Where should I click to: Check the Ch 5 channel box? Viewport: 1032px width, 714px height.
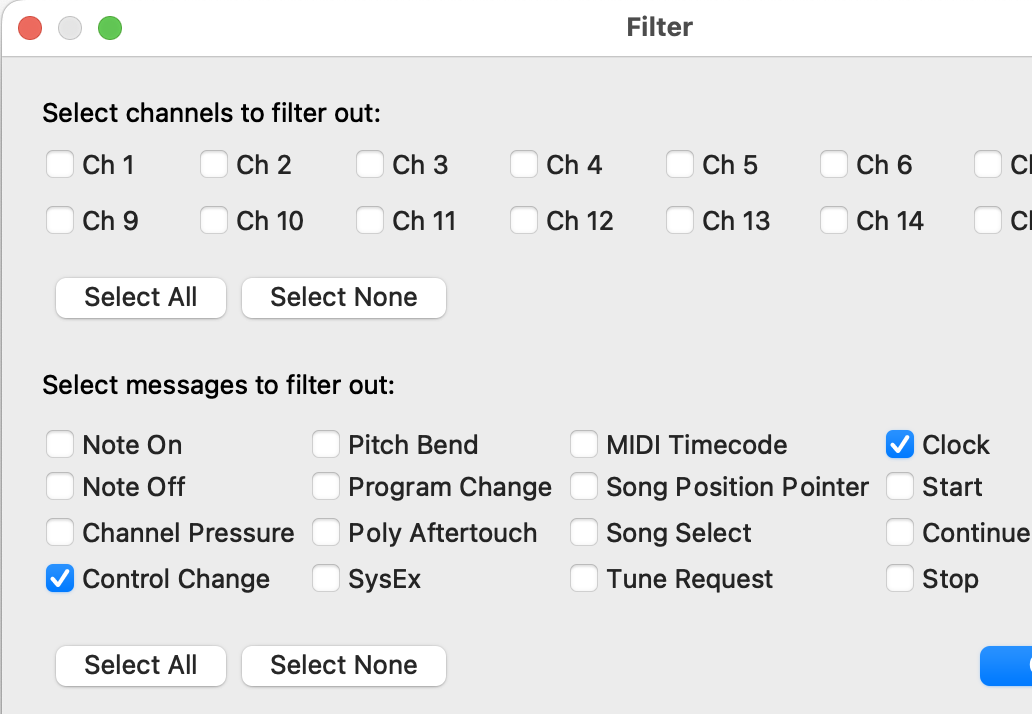pos(680,164)
